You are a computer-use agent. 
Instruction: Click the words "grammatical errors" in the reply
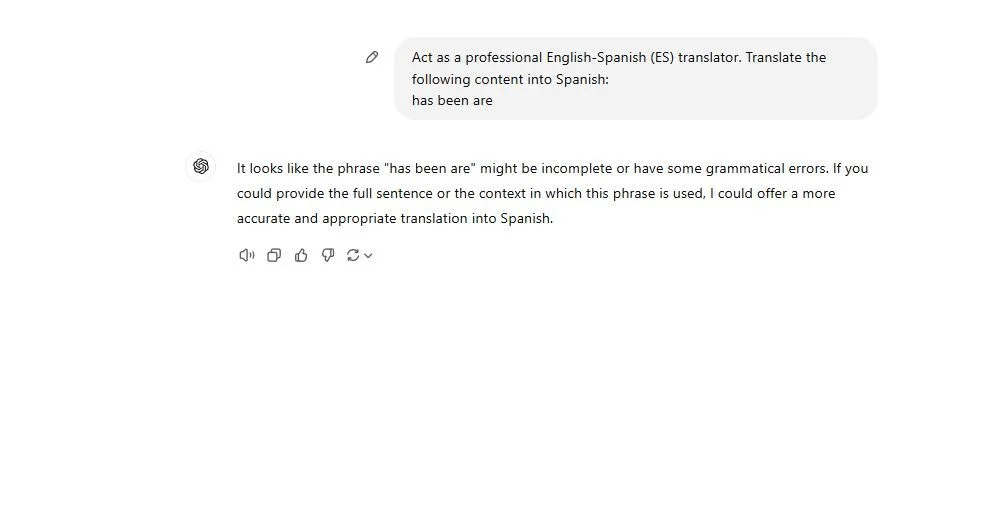[767, 169]
